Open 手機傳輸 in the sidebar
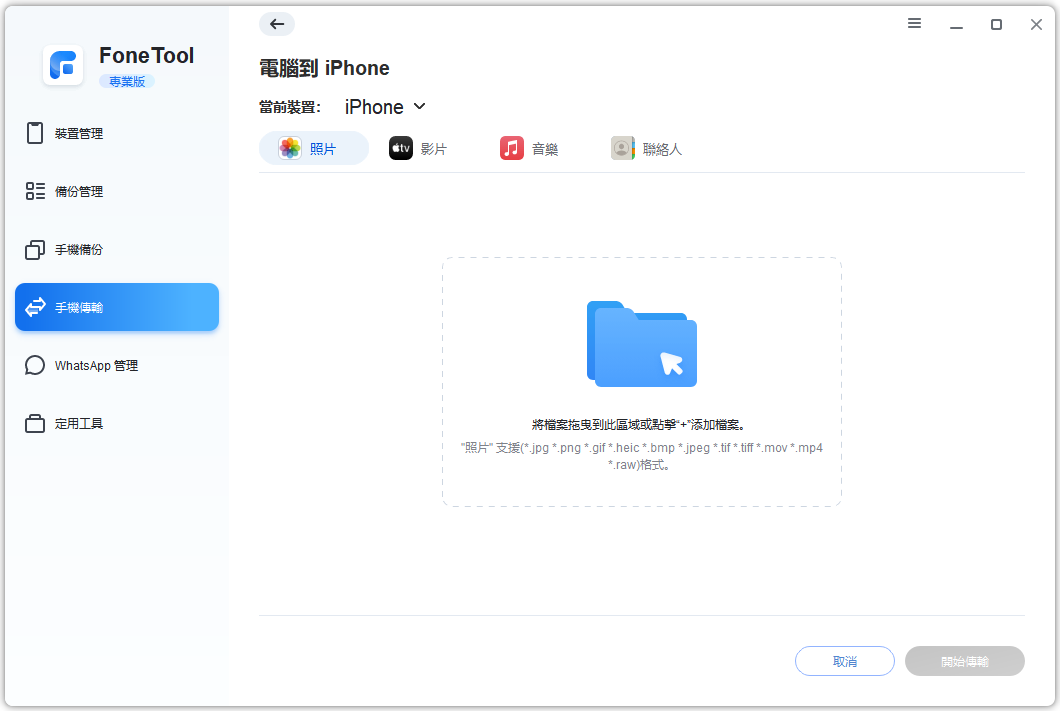 [117, 307]
